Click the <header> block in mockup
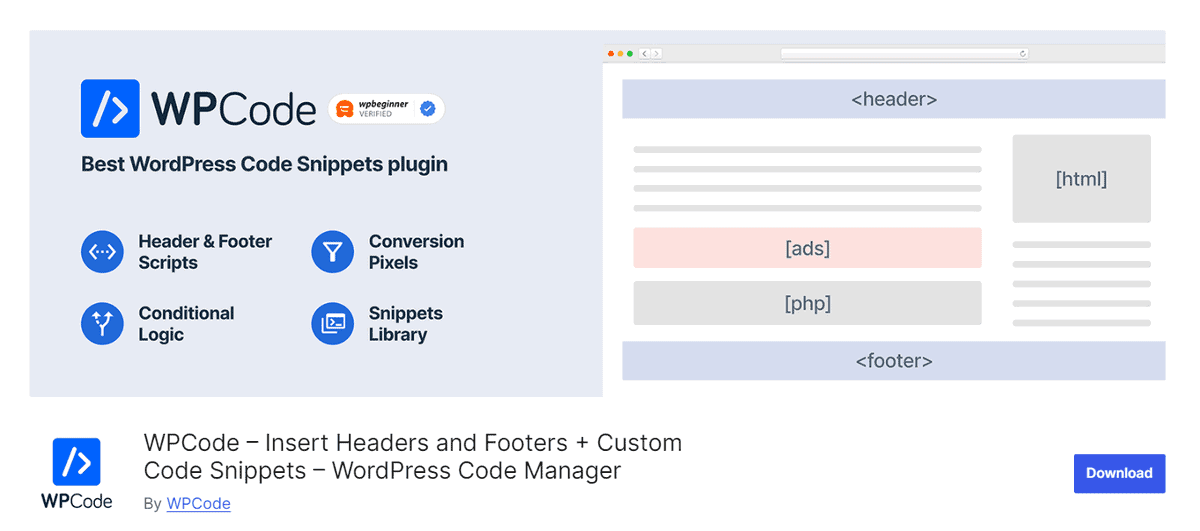 [894, 99]
